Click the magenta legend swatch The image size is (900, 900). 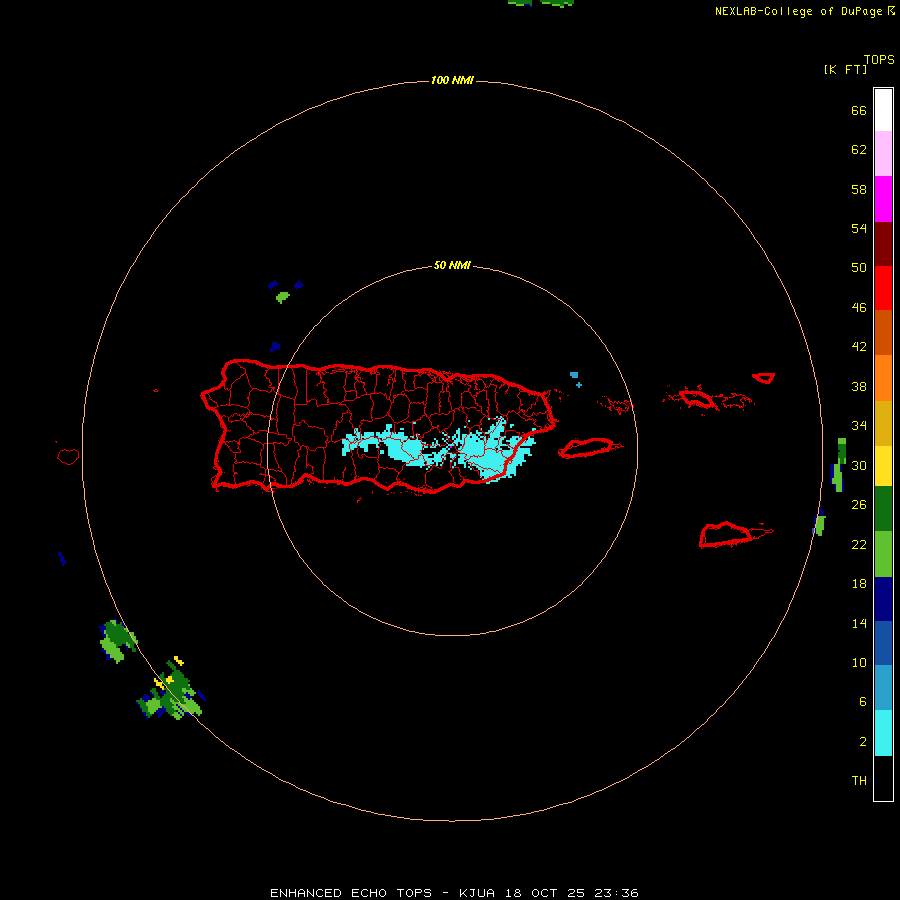click(x=883, y=199)
